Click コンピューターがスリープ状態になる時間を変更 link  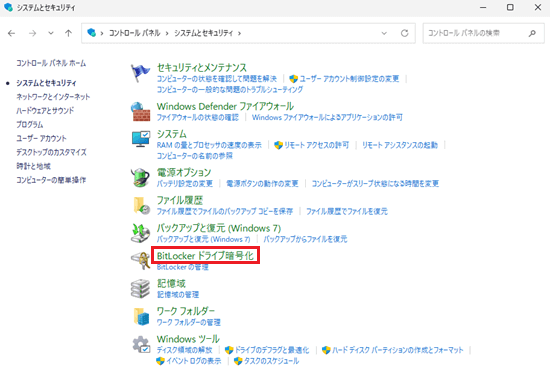pyautogui.click(x=375, y=184)
